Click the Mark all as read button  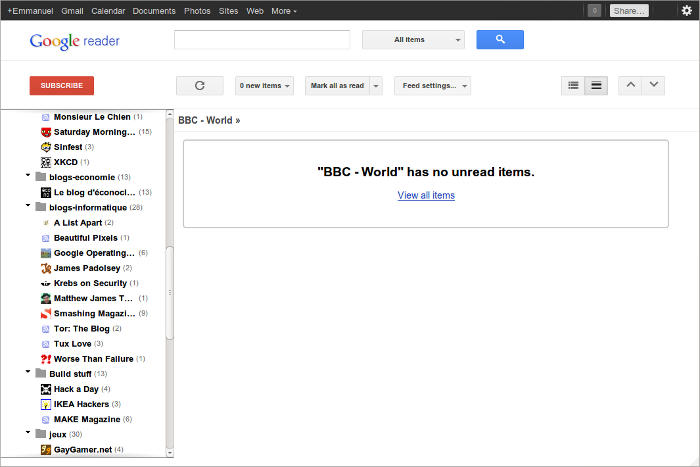pos(338,85)
